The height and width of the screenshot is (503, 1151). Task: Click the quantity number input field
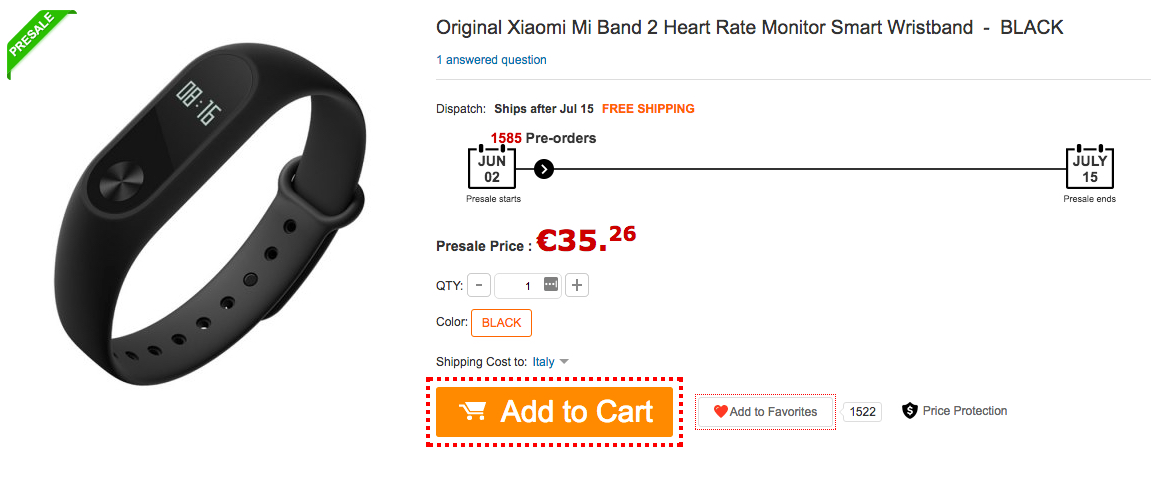click(x=520, y=286)
